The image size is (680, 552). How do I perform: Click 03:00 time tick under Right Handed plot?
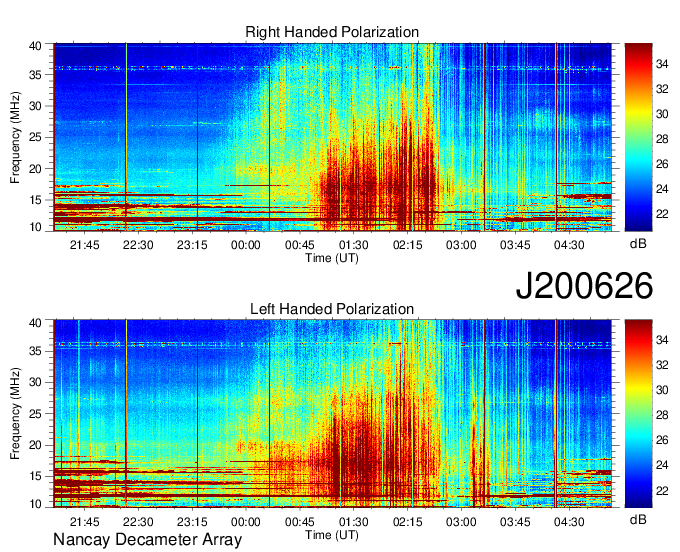(461, 245)
